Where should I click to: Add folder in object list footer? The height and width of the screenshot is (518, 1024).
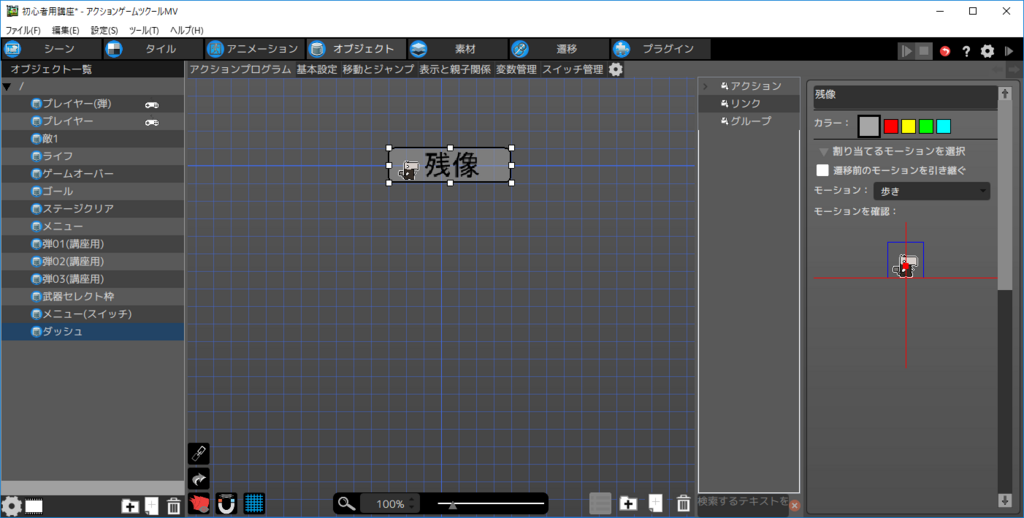[130, 506]
